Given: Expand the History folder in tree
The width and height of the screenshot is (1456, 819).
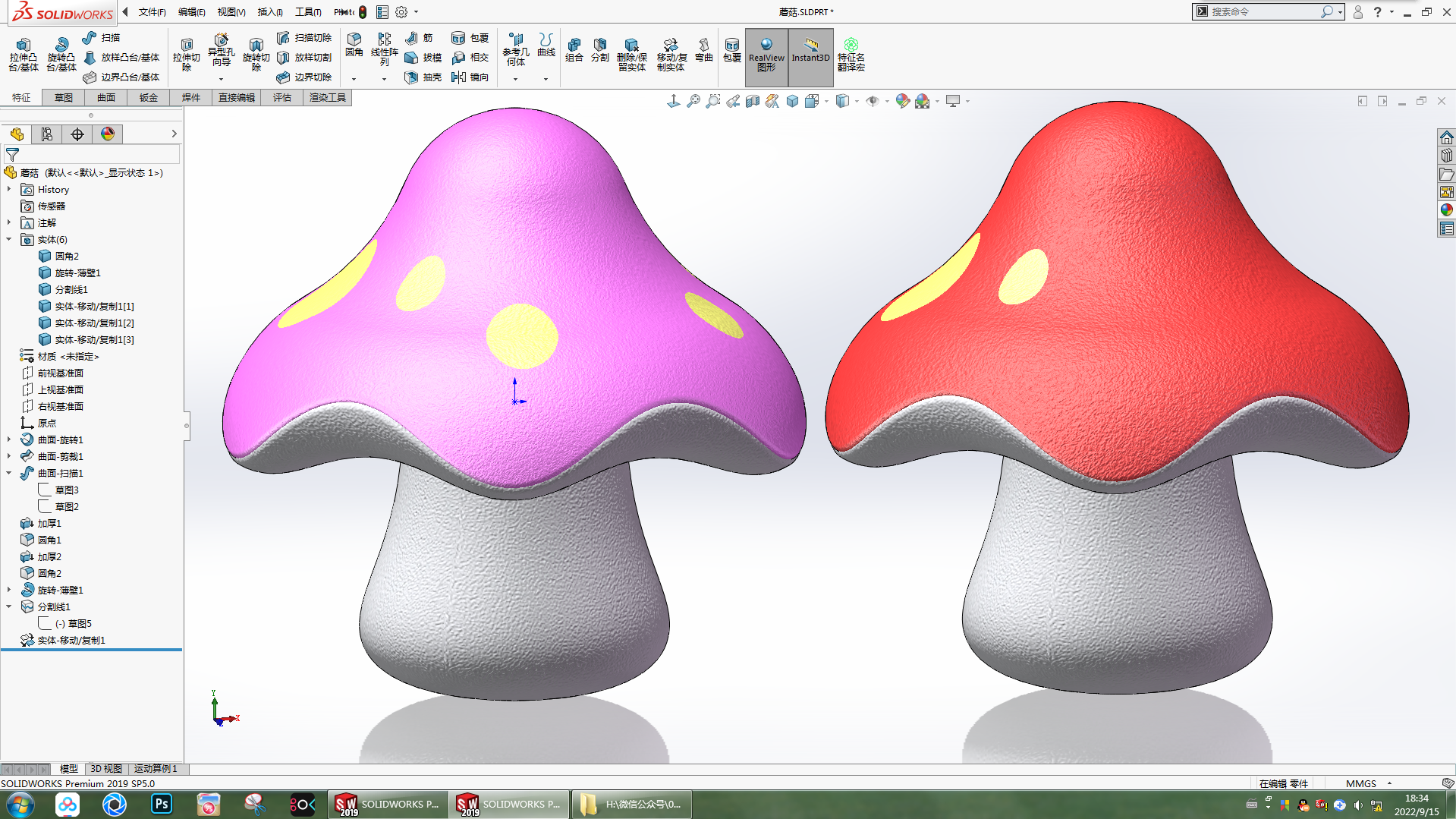Looking at the screenshot, I should click(9, 190).
